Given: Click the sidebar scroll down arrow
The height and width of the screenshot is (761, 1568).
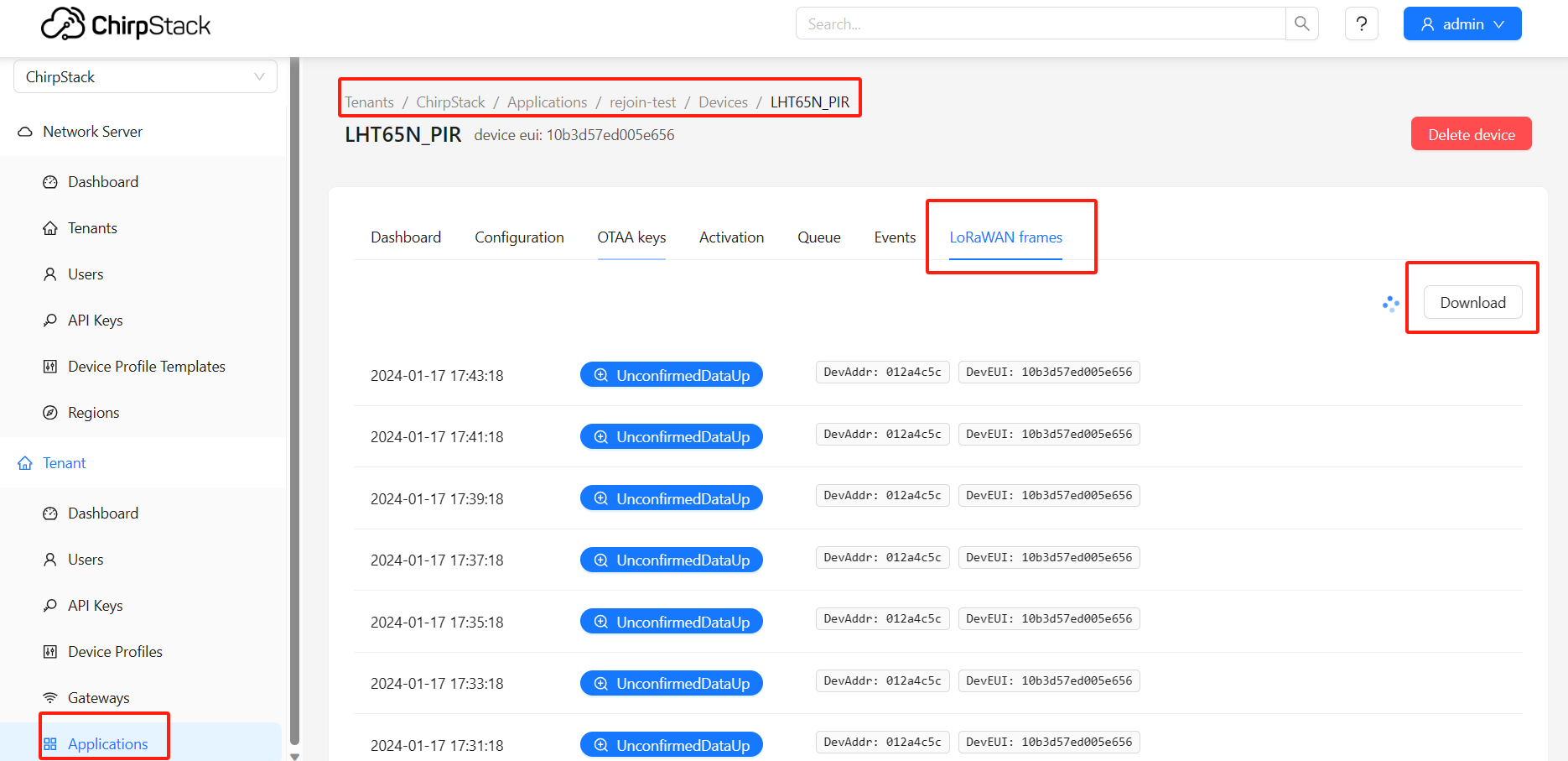Looking at the screenshot, I should 294,756.
